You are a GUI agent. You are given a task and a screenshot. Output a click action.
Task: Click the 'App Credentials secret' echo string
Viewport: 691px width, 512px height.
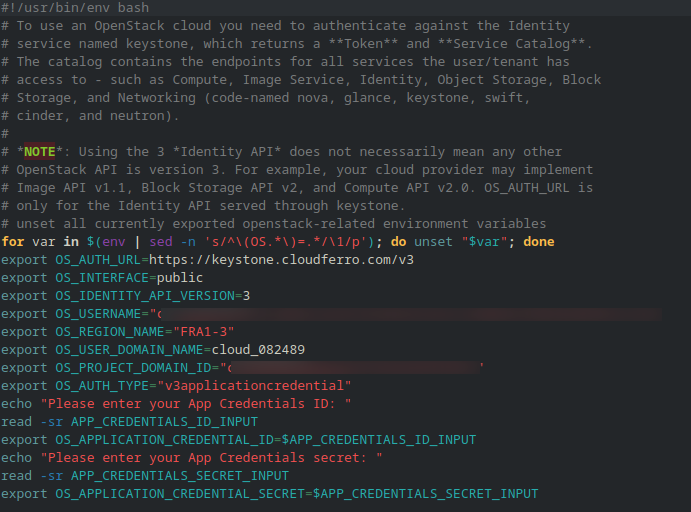coord(212,458)
